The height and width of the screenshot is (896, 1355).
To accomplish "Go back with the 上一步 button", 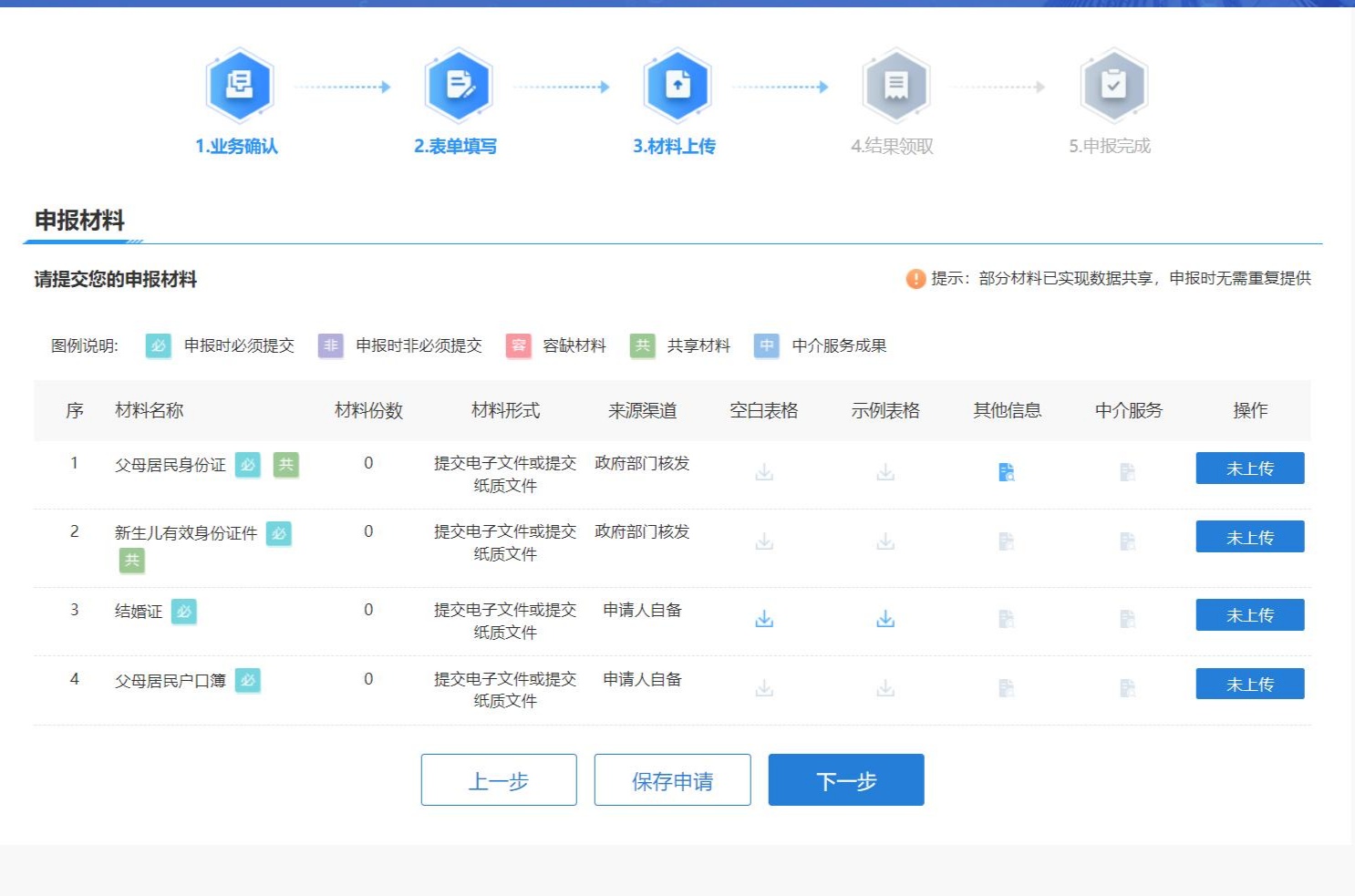I will pos(499,780).
